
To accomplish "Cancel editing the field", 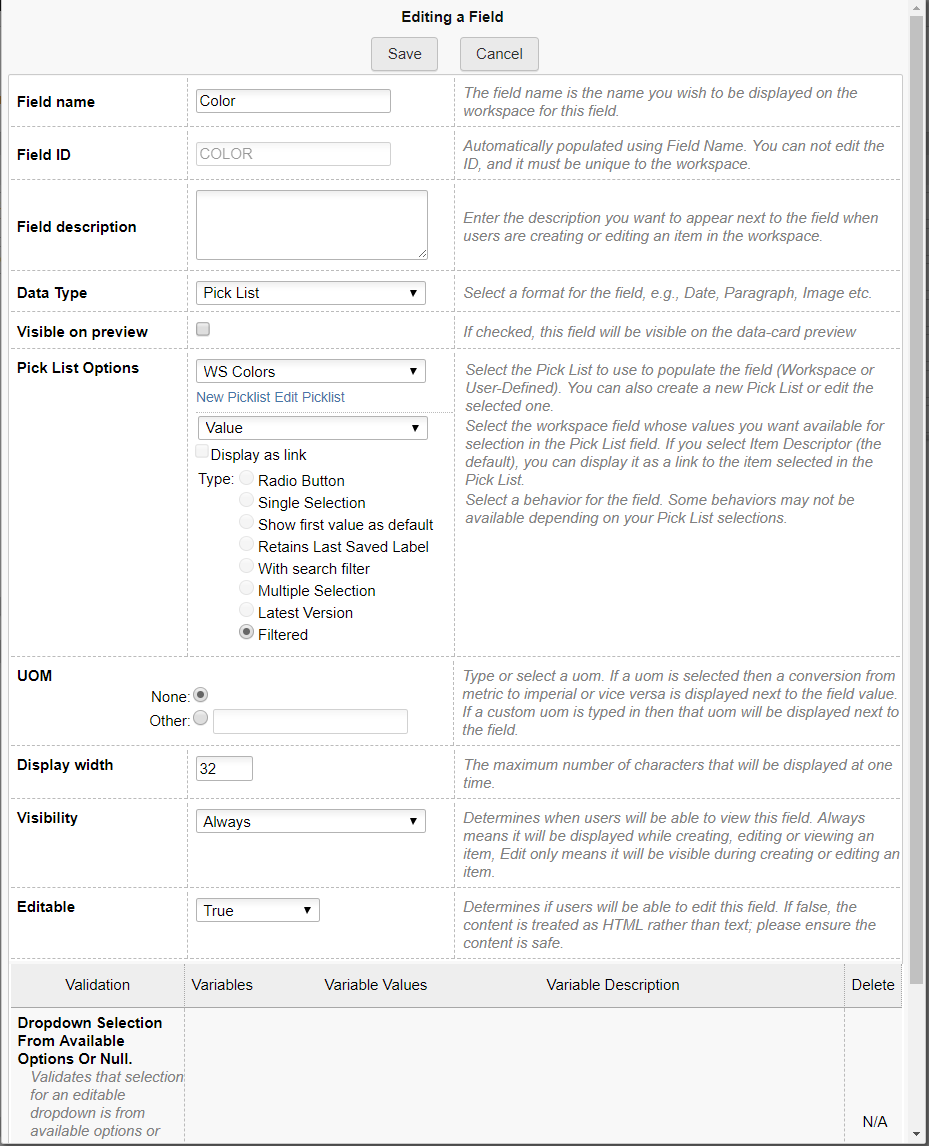I will pyautogui.click(x=498, y=54).
